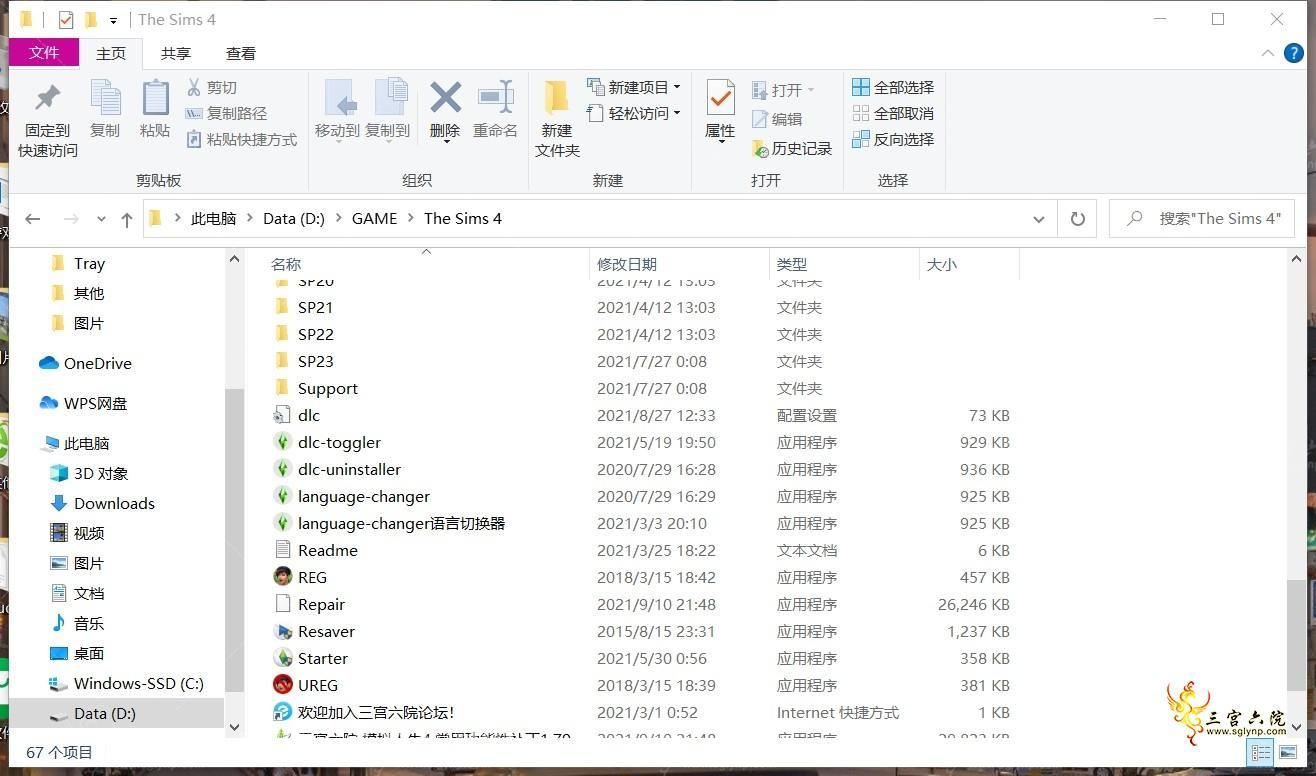The height and width of the screenshot is (776, 1316).
Task: Click Cut (剪切) in clipboard group
Action: click(x=212, y=88)
